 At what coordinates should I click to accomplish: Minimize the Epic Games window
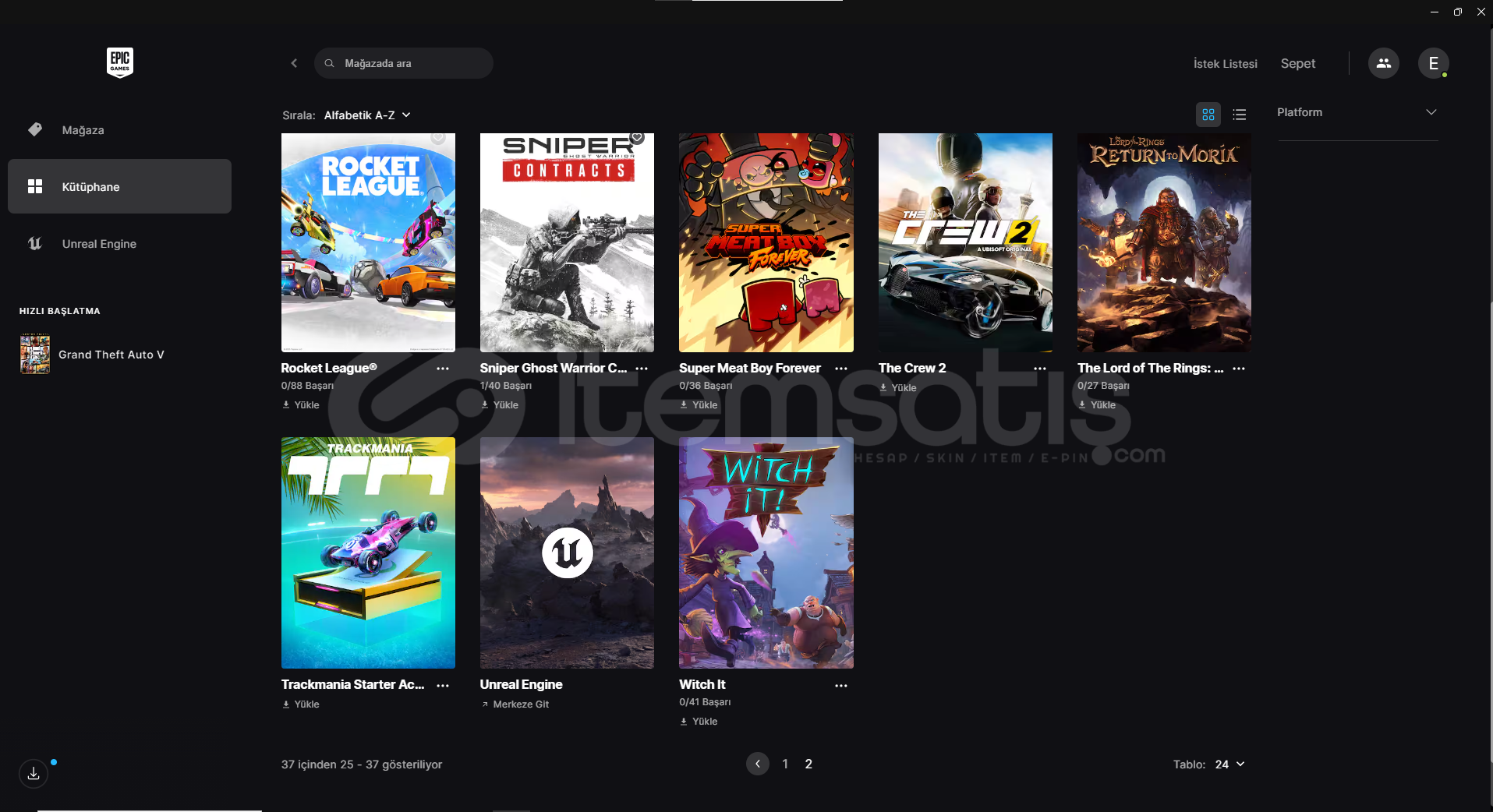point(1434,12)
